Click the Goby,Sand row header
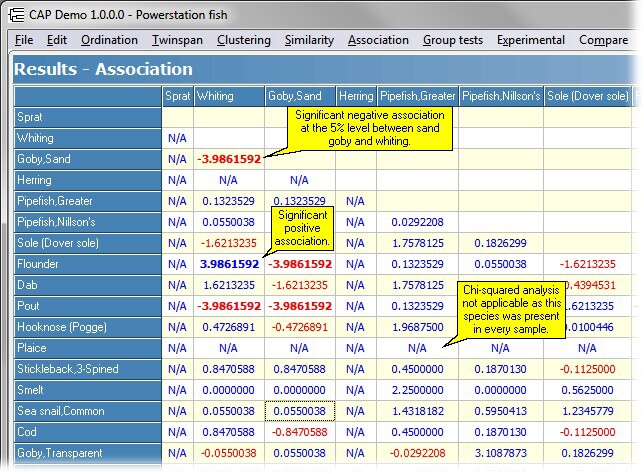Screen dimensions: 644x474 click(87, 159)
